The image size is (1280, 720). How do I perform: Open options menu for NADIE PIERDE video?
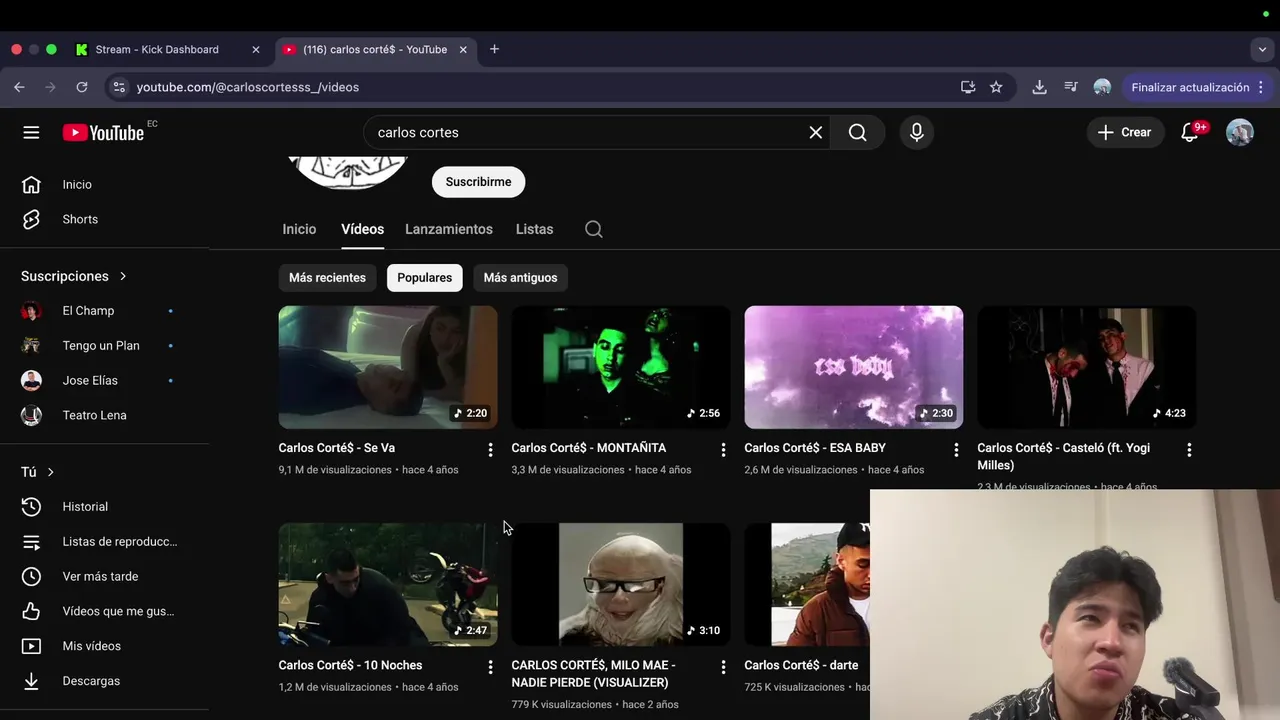pos(723,667)
